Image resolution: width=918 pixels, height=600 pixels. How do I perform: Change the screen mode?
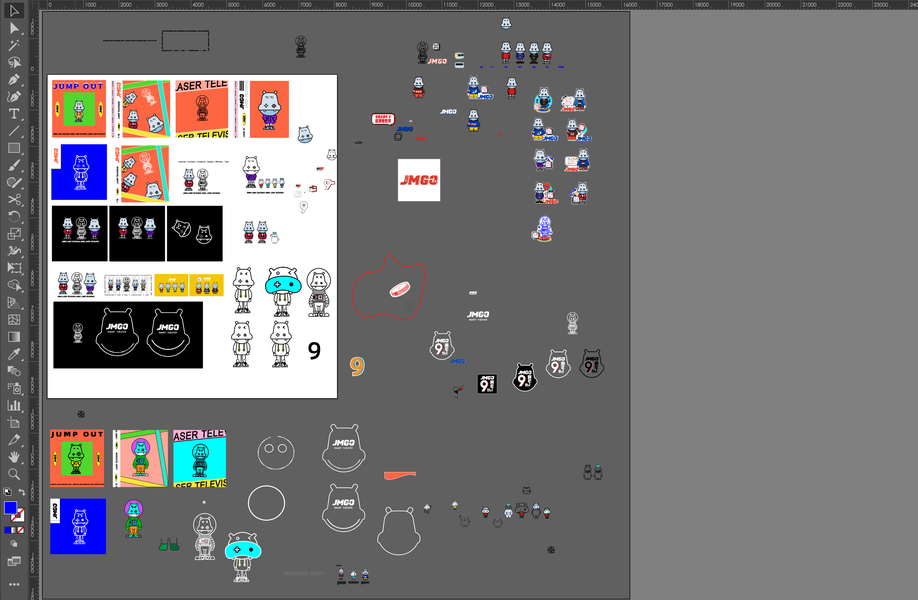(13, 561)
